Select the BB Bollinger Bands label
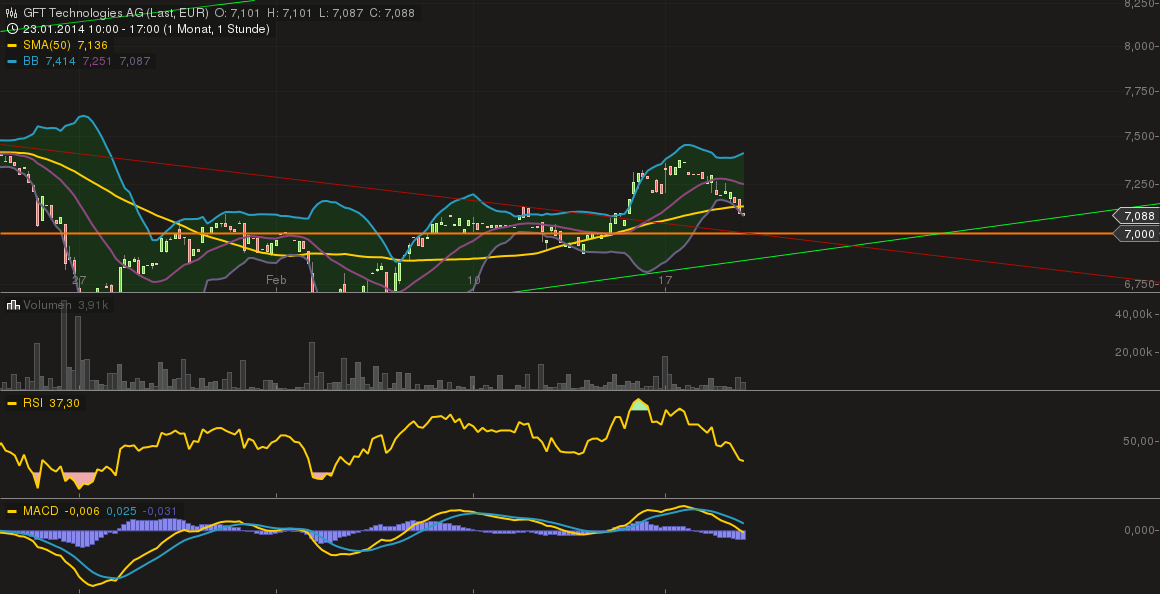The image size is (1160, 594). click(30, 61)
